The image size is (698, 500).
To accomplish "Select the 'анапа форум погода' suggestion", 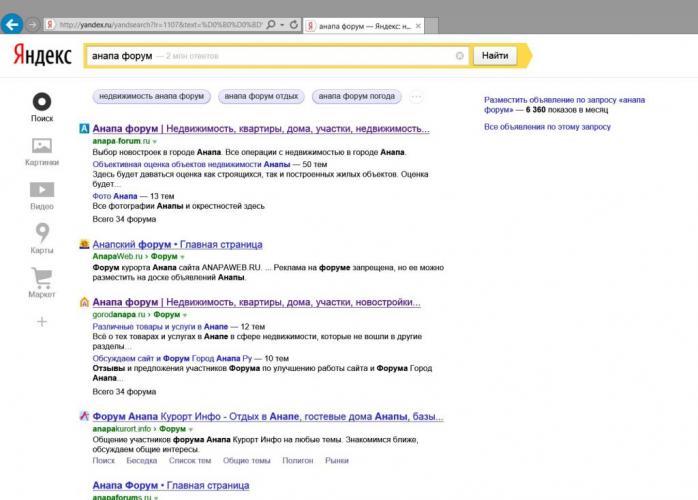I will [x=357, y=96].
